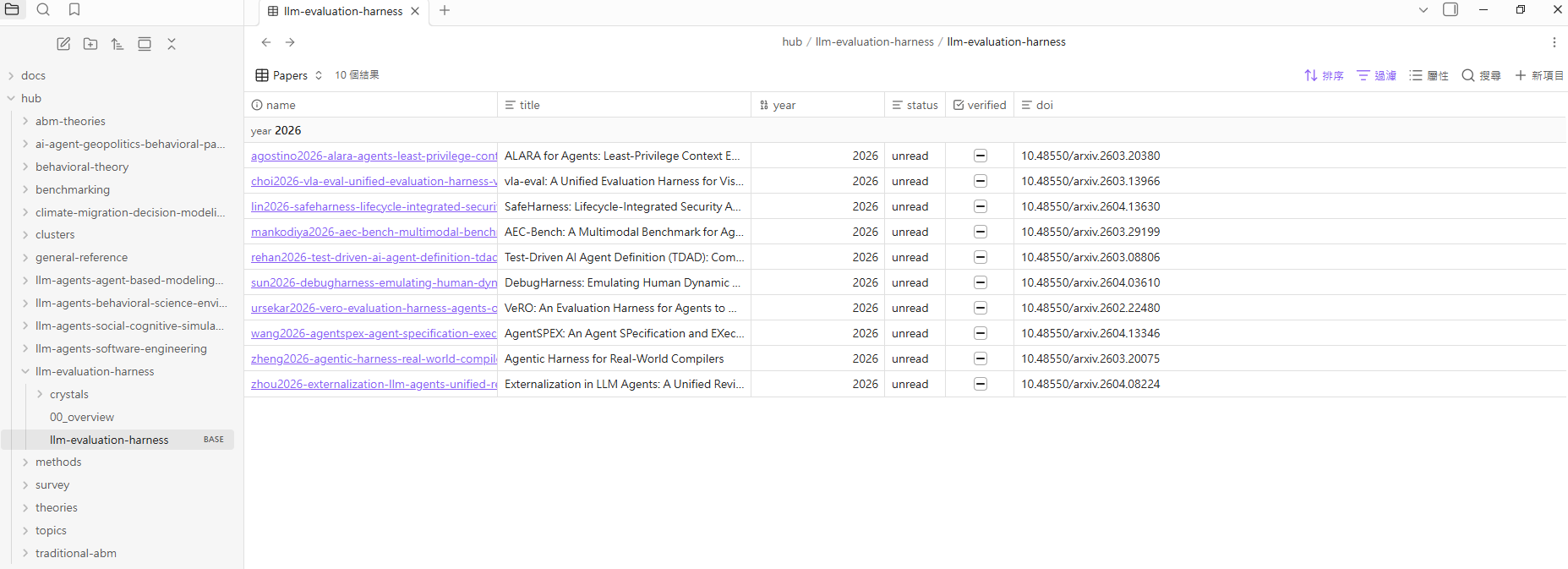Toggle verified checkbox for agostino2026 row
The image size is (1568, 569).
981,156
